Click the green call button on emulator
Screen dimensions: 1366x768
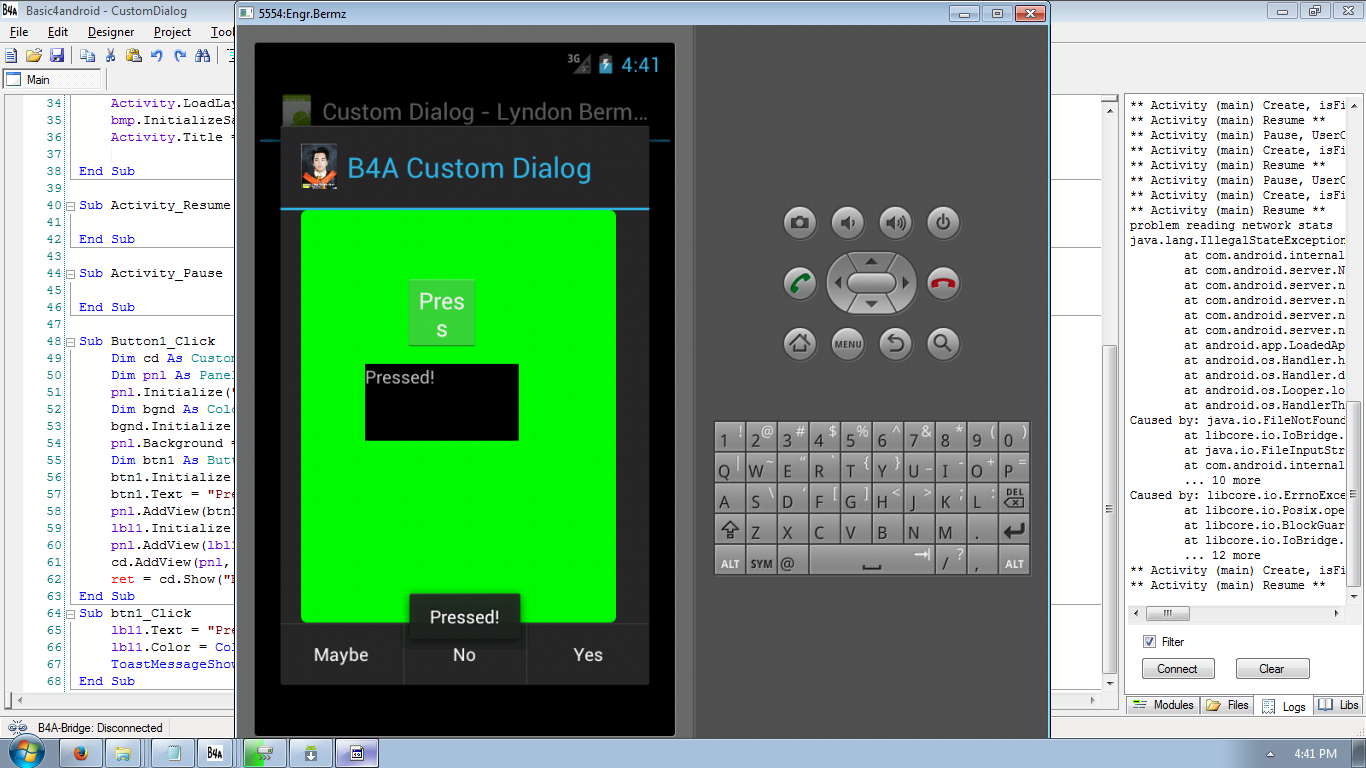[x=800, y=283]
